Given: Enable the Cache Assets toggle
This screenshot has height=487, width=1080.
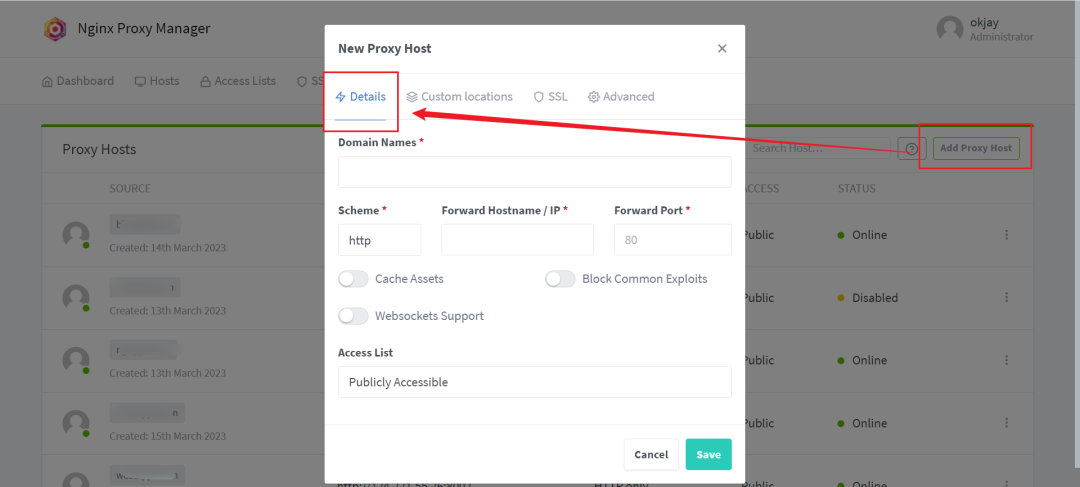Looking at the screenshot, I should [353, 279].
